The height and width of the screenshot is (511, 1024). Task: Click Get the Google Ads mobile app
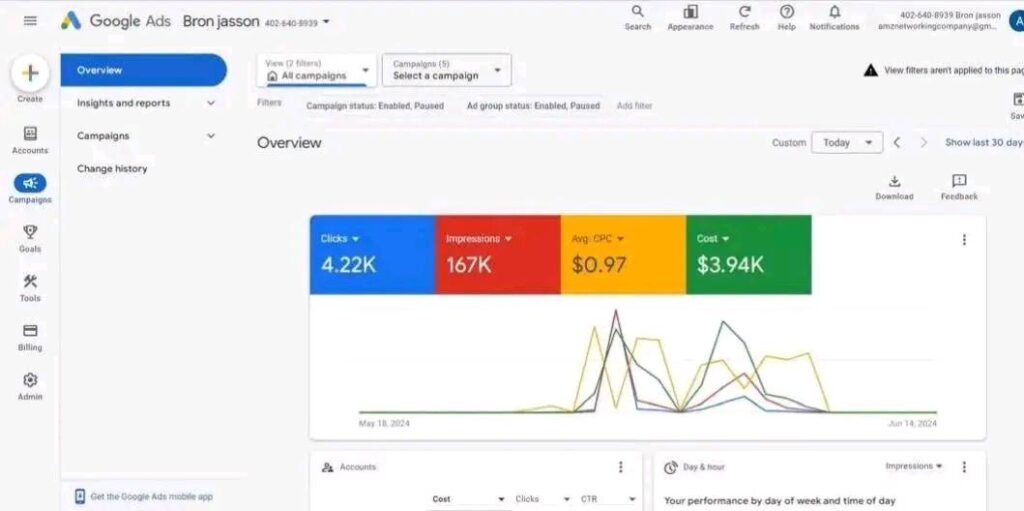151,496
